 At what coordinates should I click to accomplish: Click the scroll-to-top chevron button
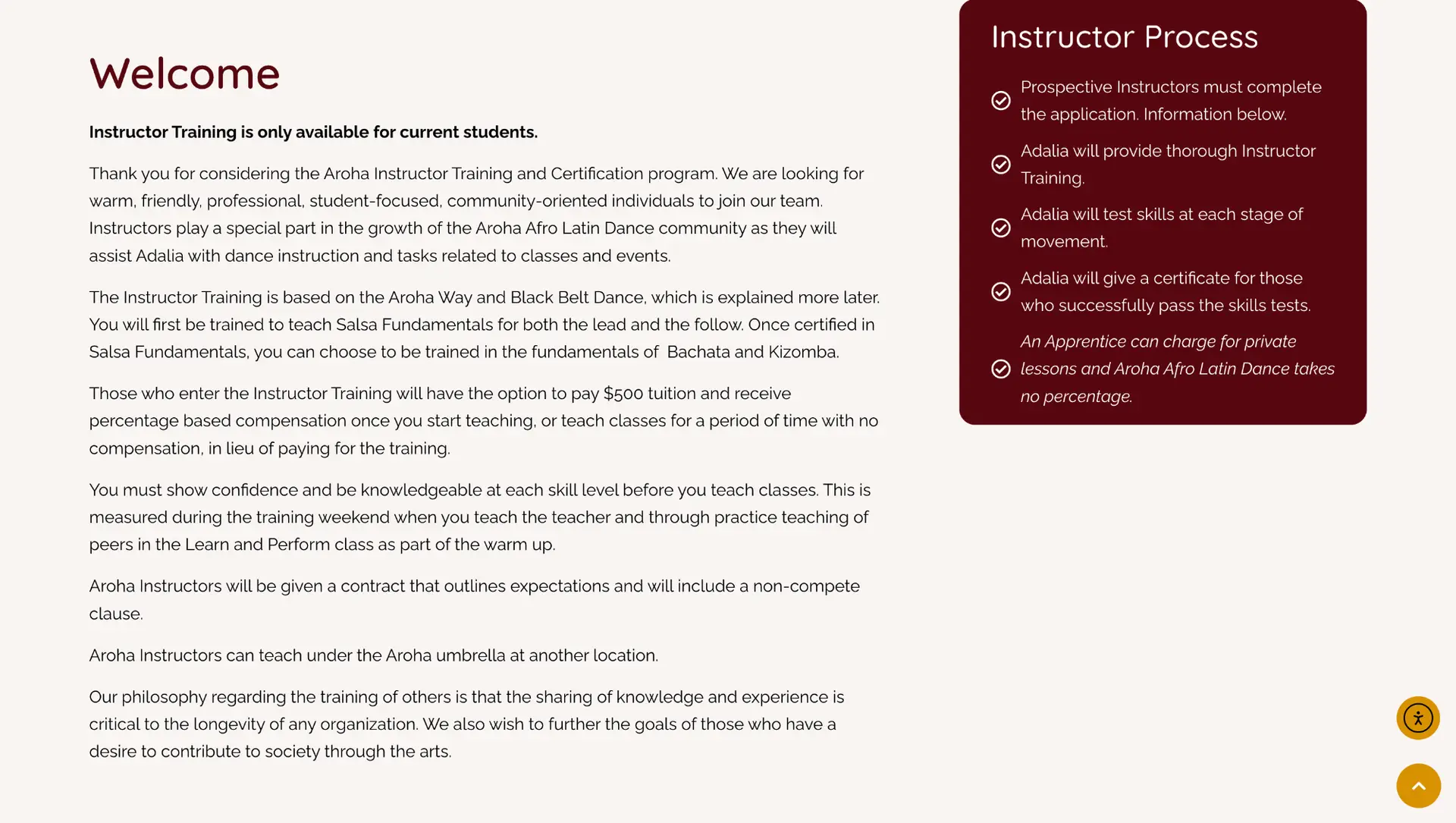point(1417,785)
